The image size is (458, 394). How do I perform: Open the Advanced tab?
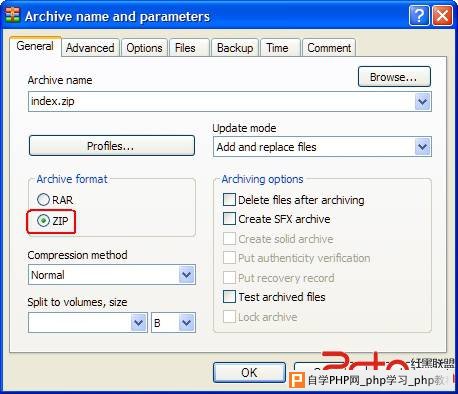click(90, 48)
